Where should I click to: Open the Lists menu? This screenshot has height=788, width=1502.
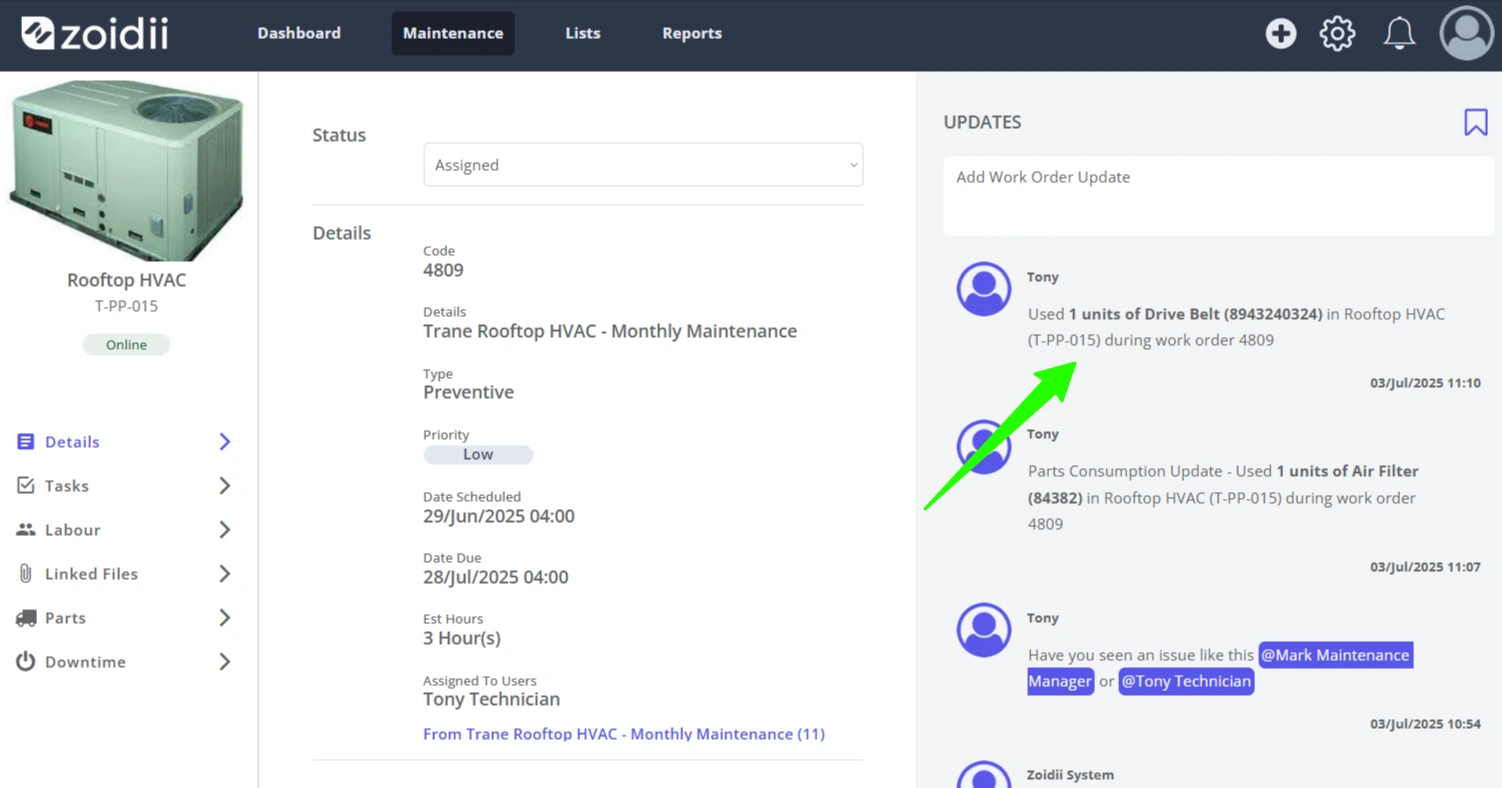point(583,33)
